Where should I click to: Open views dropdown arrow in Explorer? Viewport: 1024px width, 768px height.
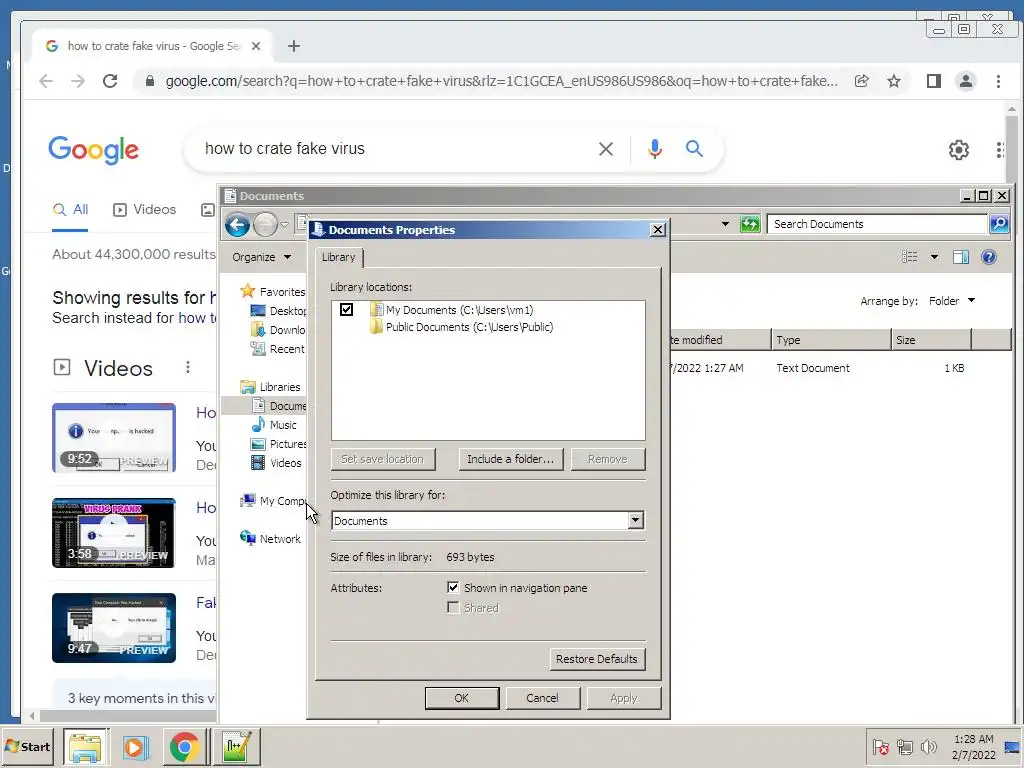(x=934, y=257)
